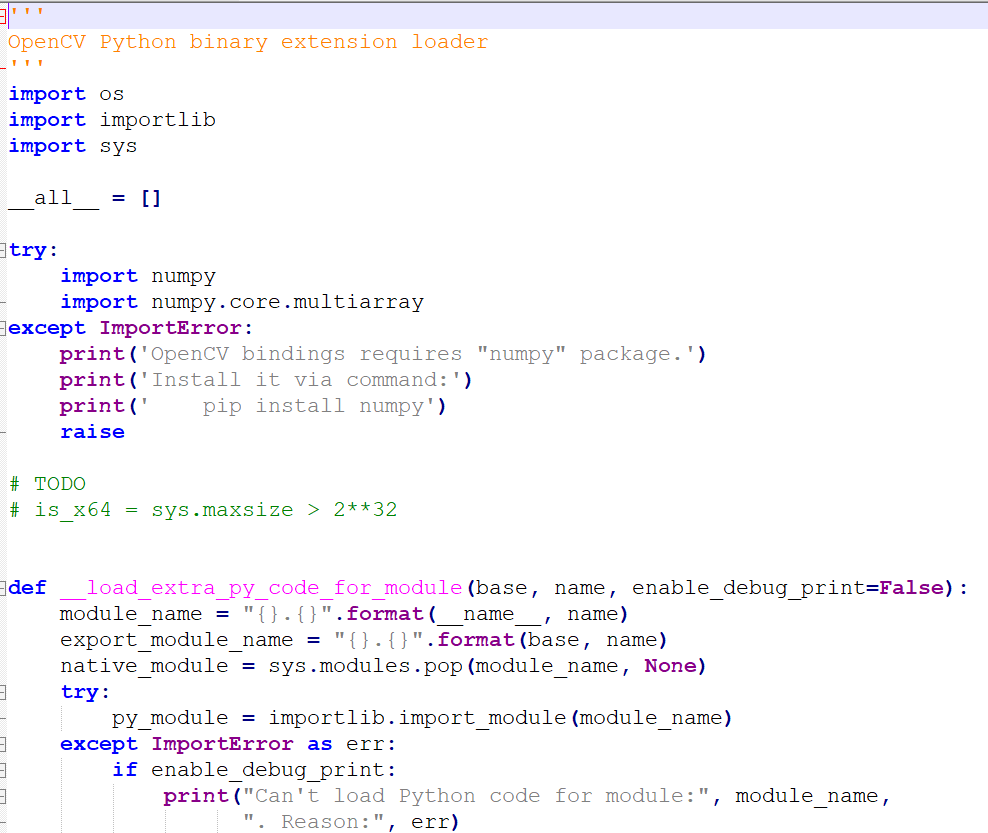The image size is (988, 833).
Task: Click 'base' parameter in the def signature
Action: click(501, 588)
